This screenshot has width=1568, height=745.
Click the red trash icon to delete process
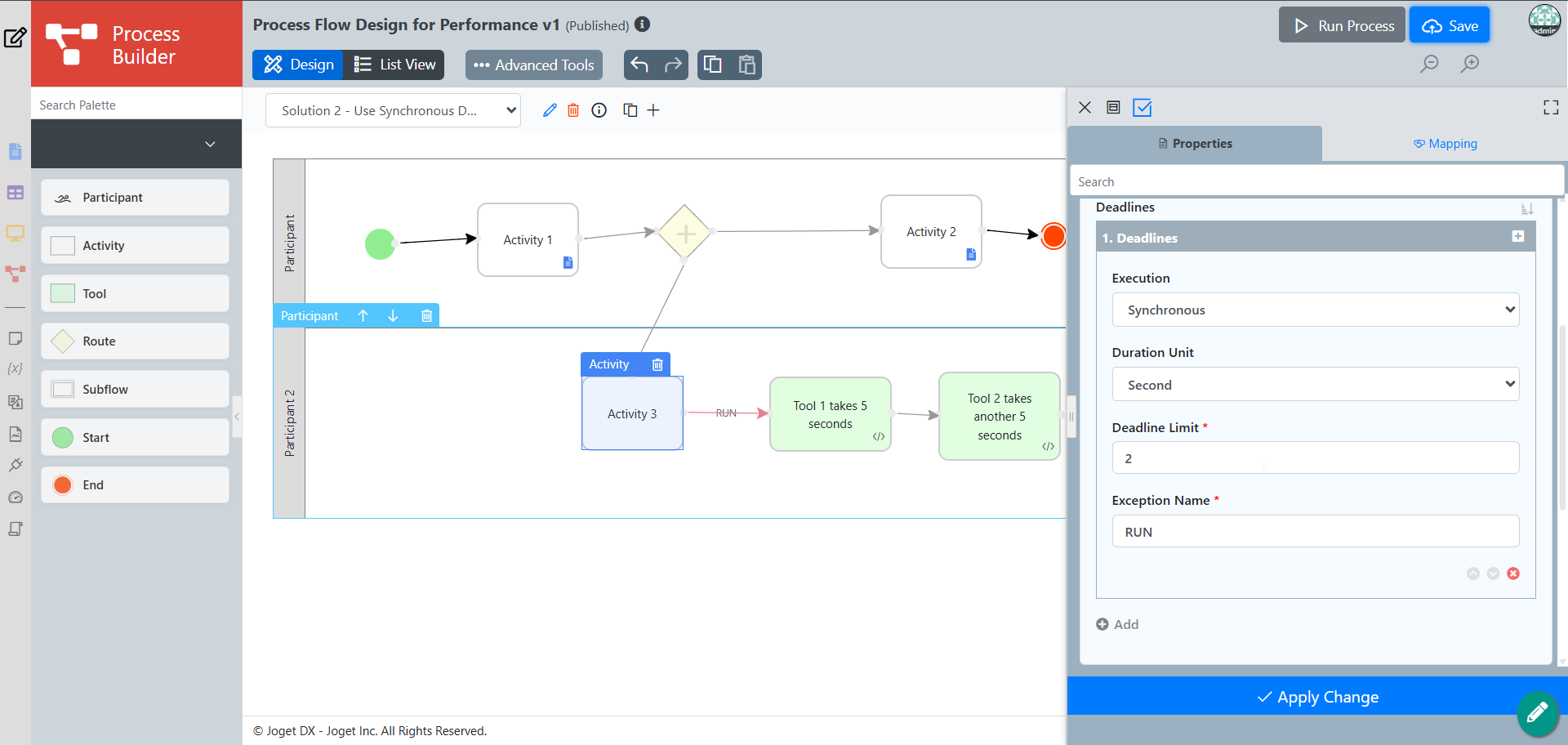tap(573, 110)
